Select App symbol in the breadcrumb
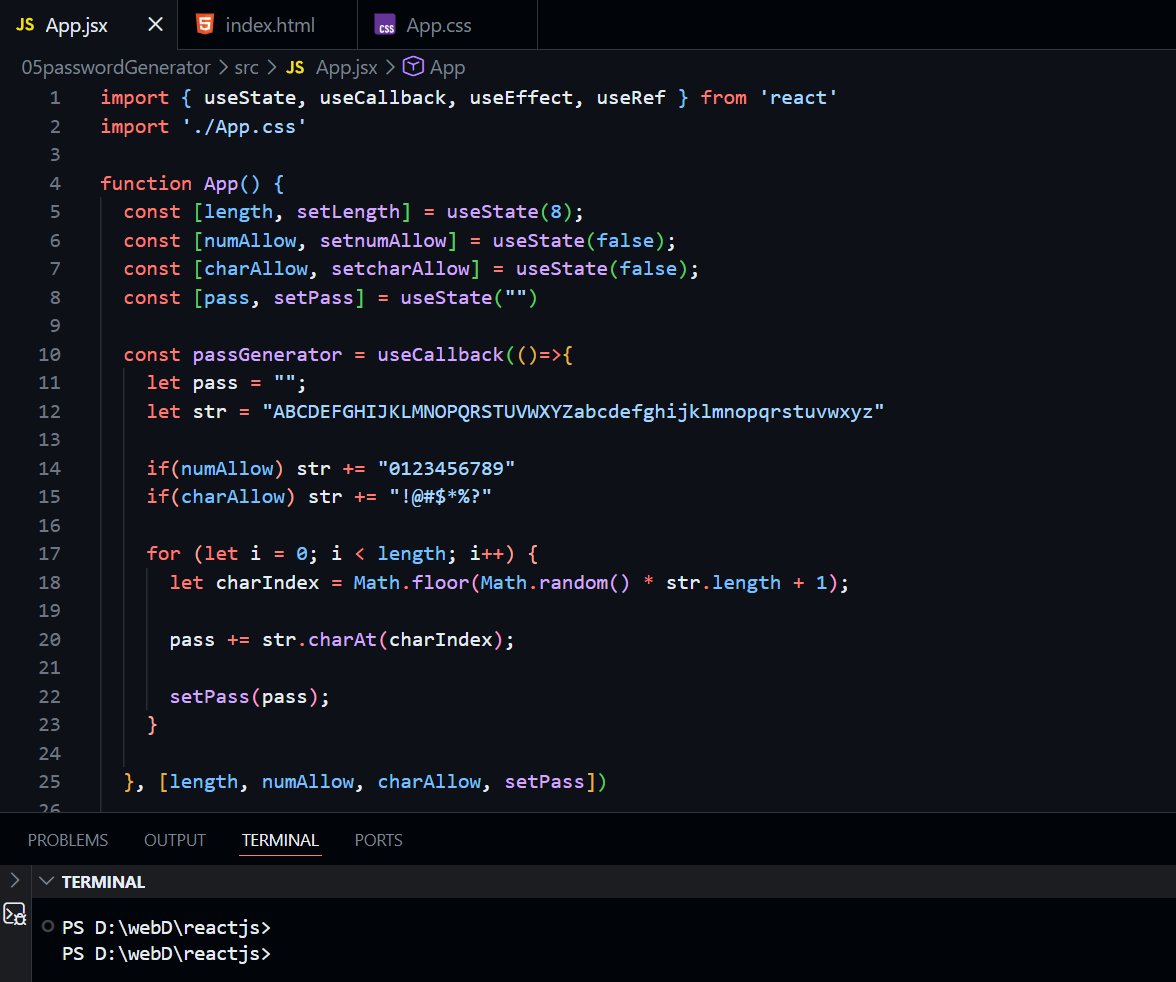 click(x=448, y=68)
